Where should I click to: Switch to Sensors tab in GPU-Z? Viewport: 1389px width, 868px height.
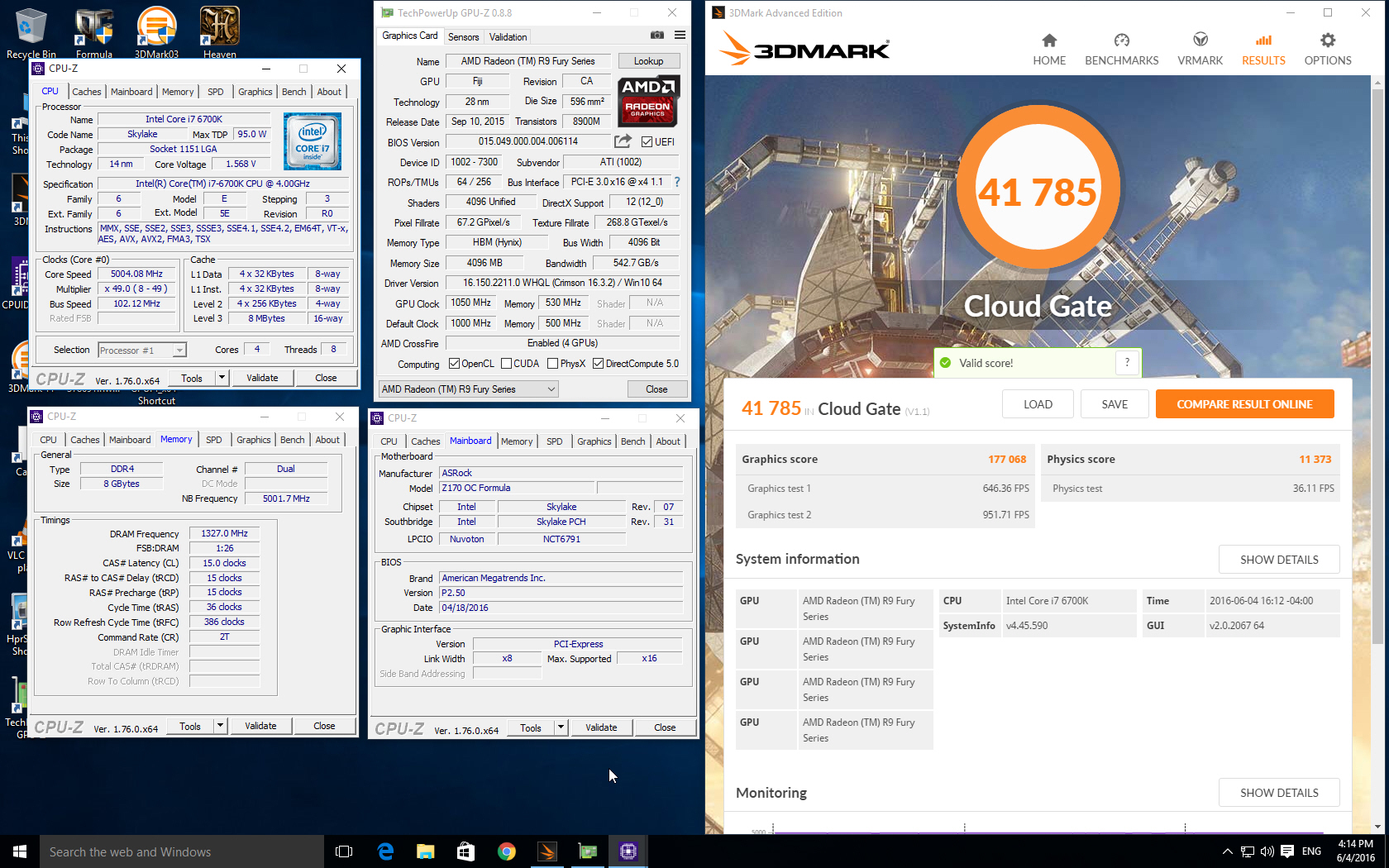[x=463, y=37]
